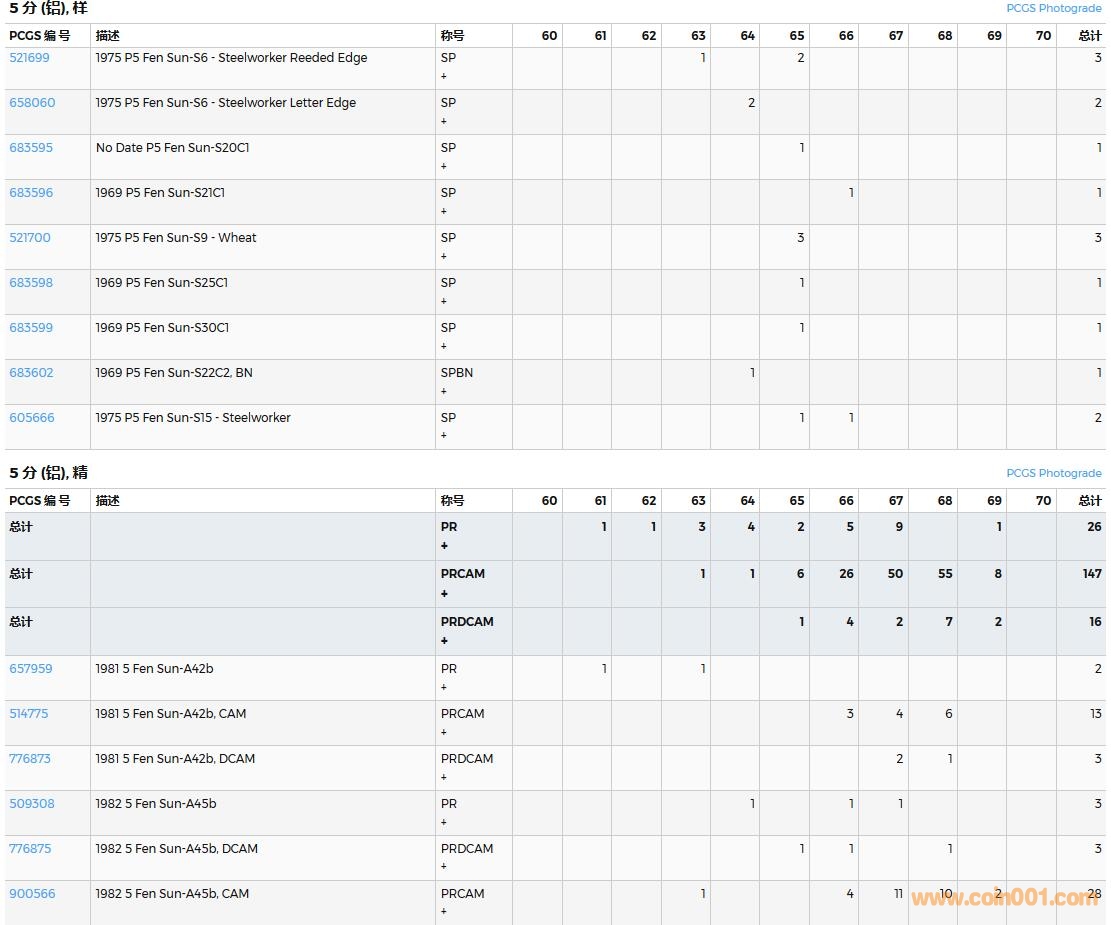Expand plus sign for 1981 5 Fen Sun-A42b, CAM
Image resolution: width=1111 pixels, height=925 pixels.
pyautogui.click(x=444, y=732)
